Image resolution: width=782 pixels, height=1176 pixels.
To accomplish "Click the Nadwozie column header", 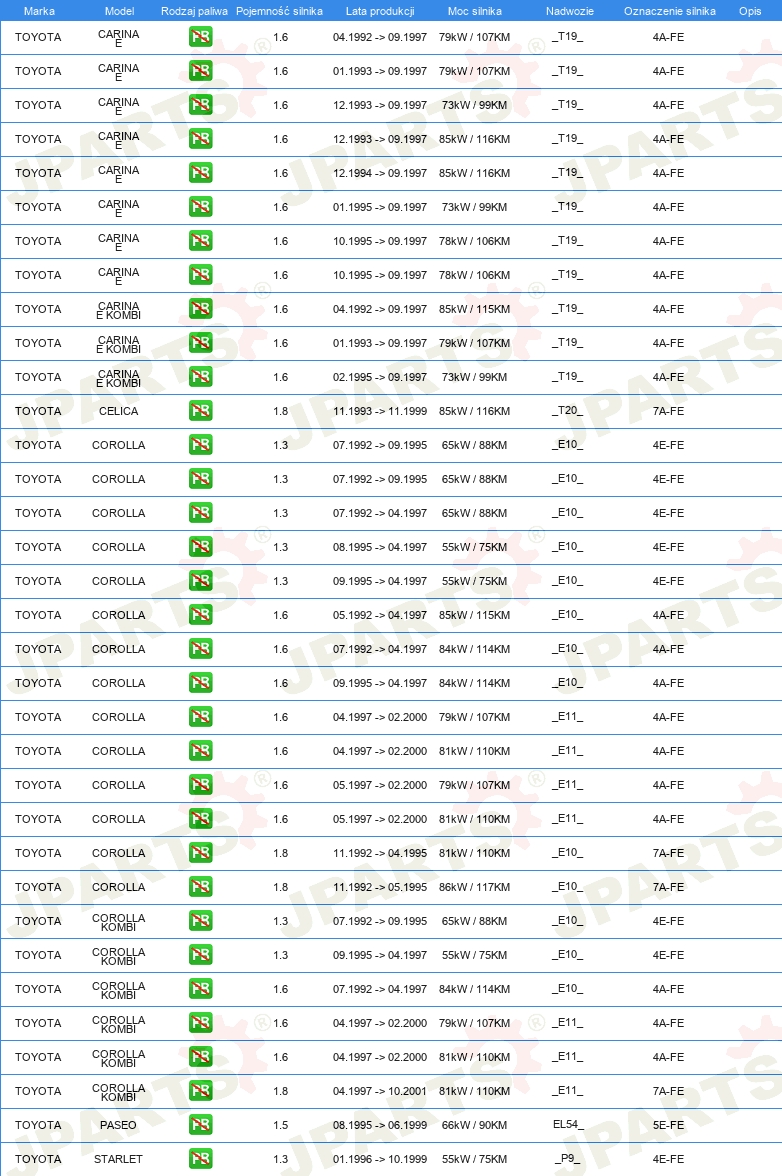I will click(570, 11).
